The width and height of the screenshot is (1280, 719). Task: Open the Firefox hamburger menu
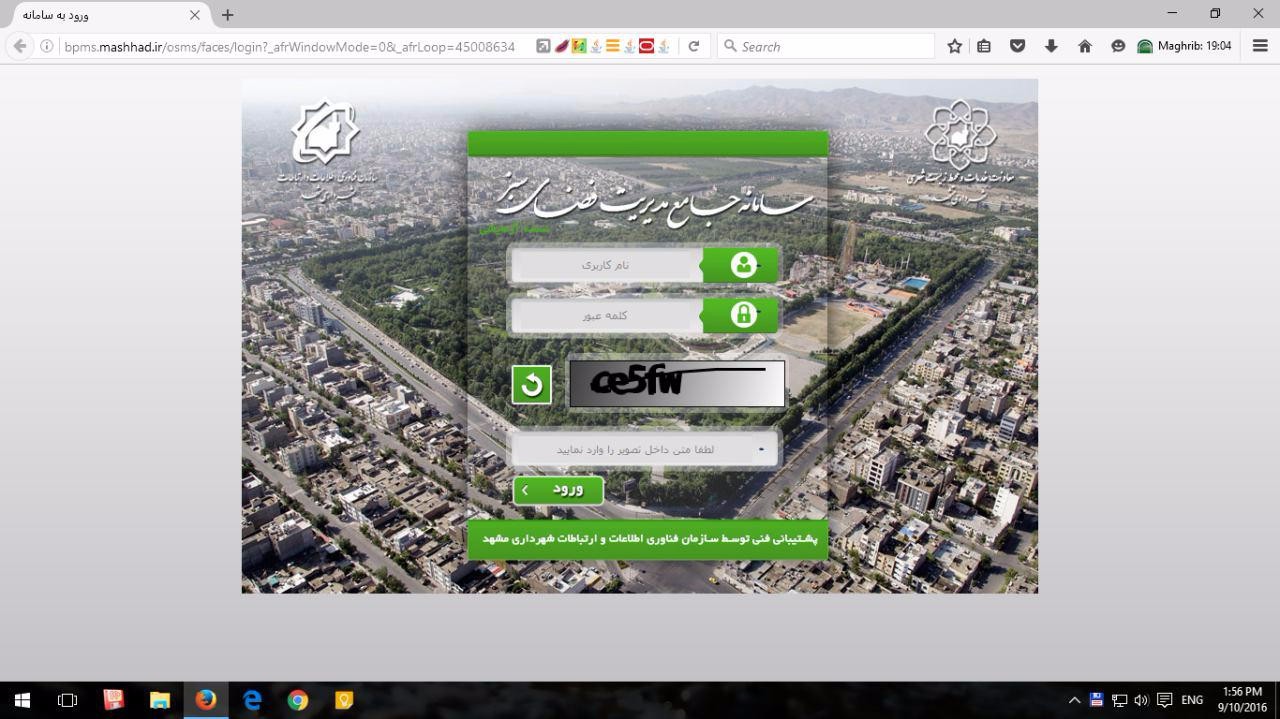point(1260,46)
